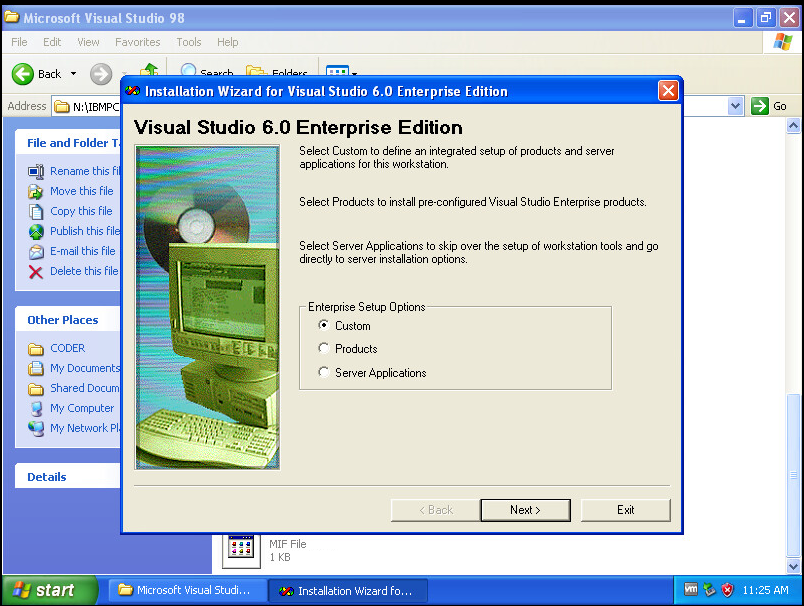Open the CODER folder link
804x606 pixels.
[68, 348]
